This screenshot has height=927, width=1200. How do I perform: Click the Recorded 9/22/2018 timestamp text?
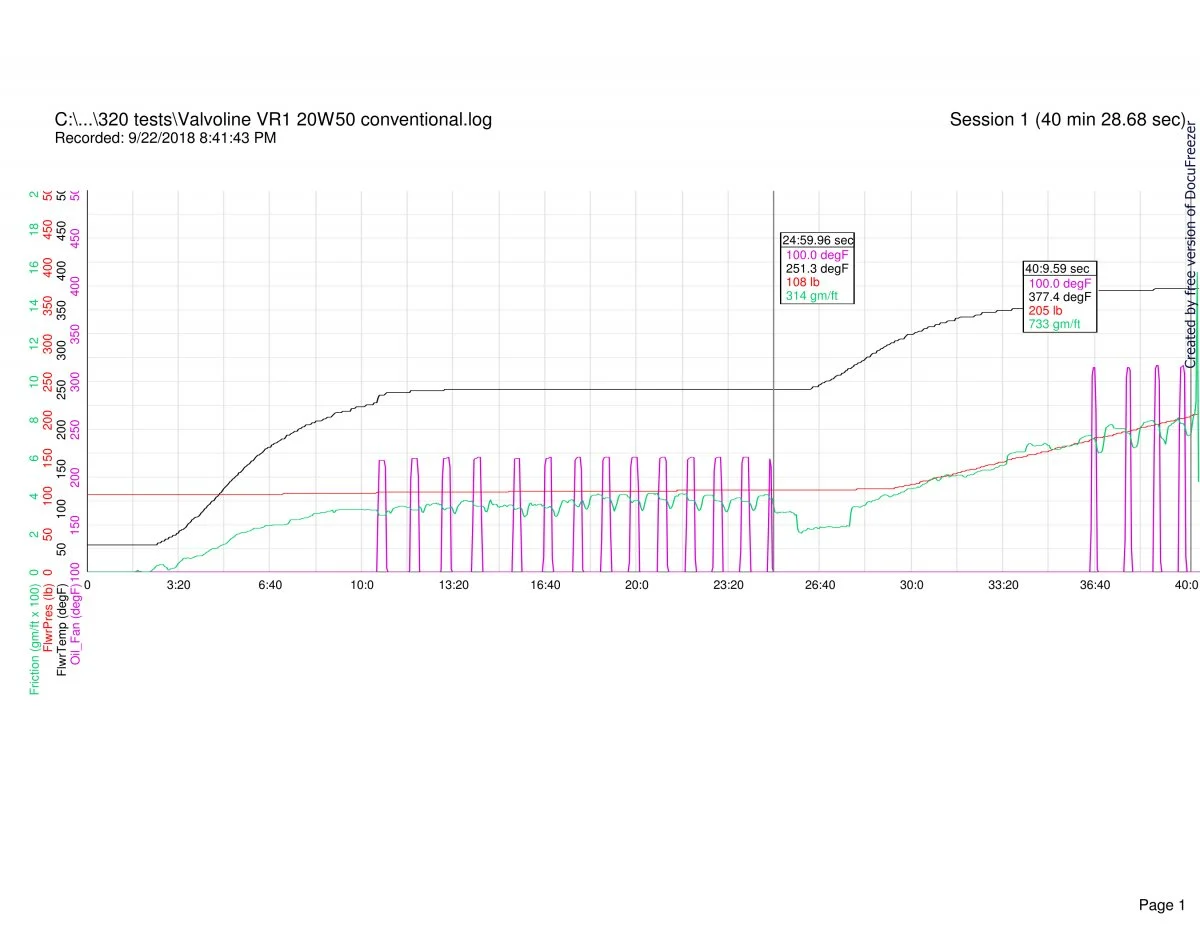click(x=165, y=138)
